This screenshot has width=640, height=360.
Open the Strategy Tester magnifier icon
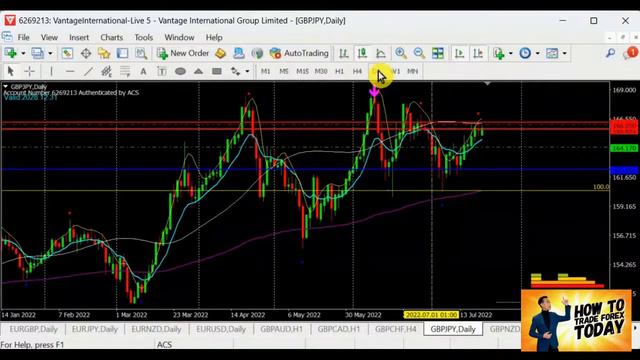click(141, 53)
